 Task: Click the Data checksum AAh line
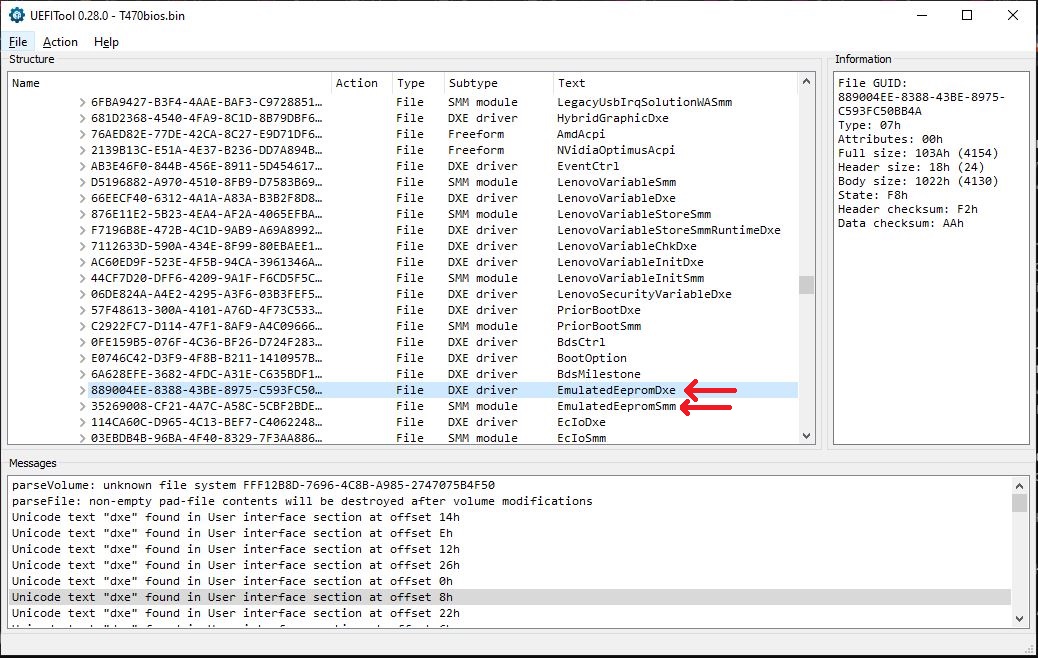coord(900,223)
